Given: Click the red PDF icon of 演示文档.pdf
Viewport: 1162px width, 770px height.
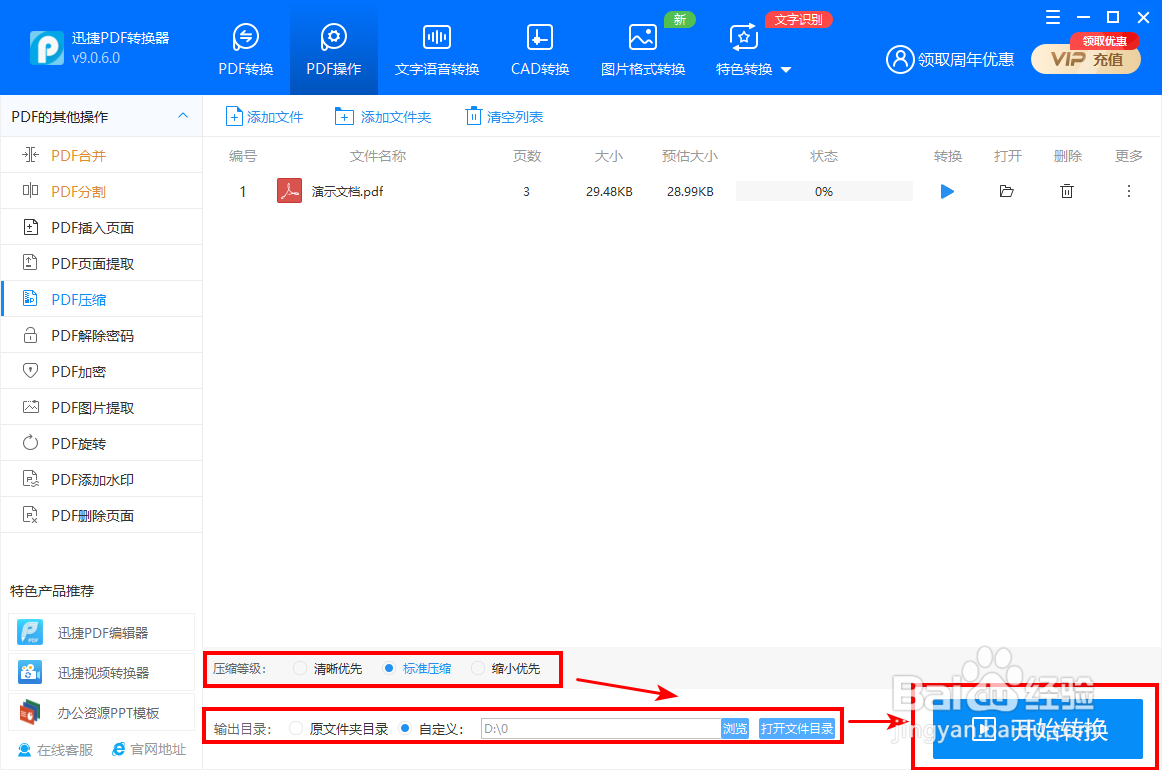Looking at the screenshot, I should click(x=289, y=190).
